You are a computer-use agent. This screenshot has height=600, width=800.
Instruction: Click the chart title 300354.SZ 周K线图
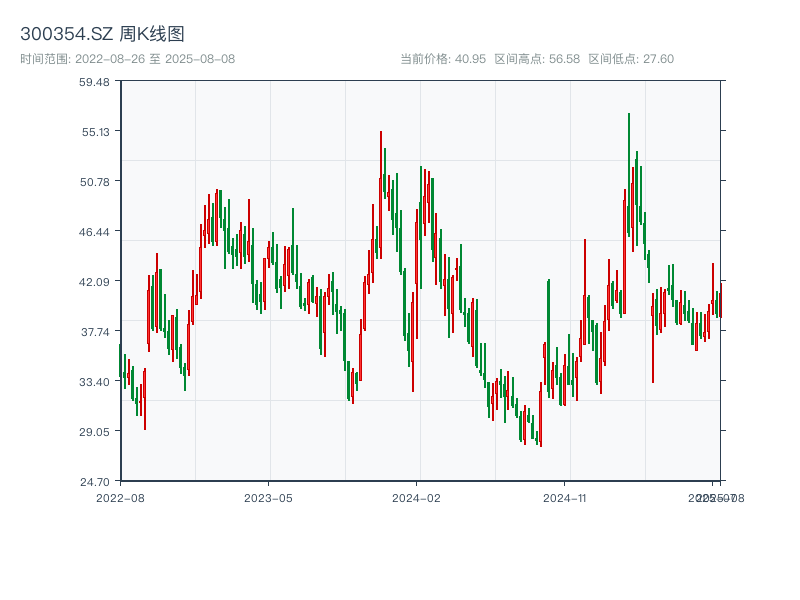(x=102, y=34)
